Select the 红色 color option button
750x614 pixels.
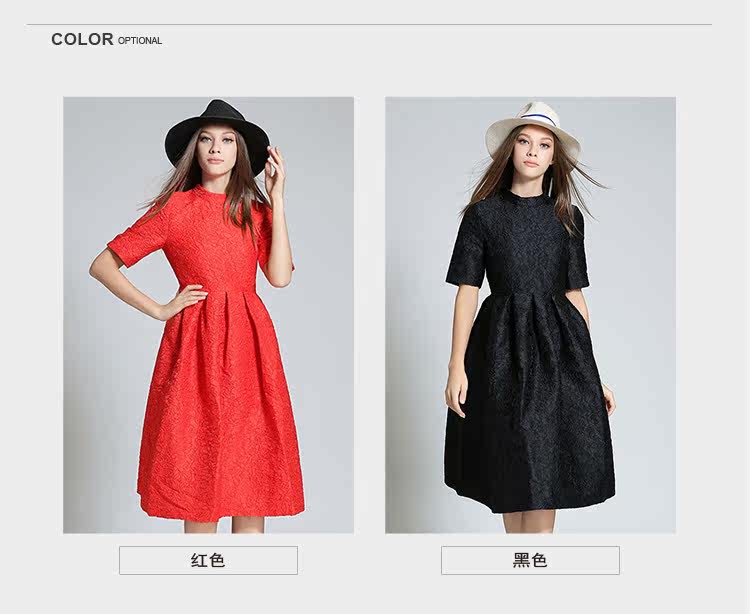tap(208, 560)
